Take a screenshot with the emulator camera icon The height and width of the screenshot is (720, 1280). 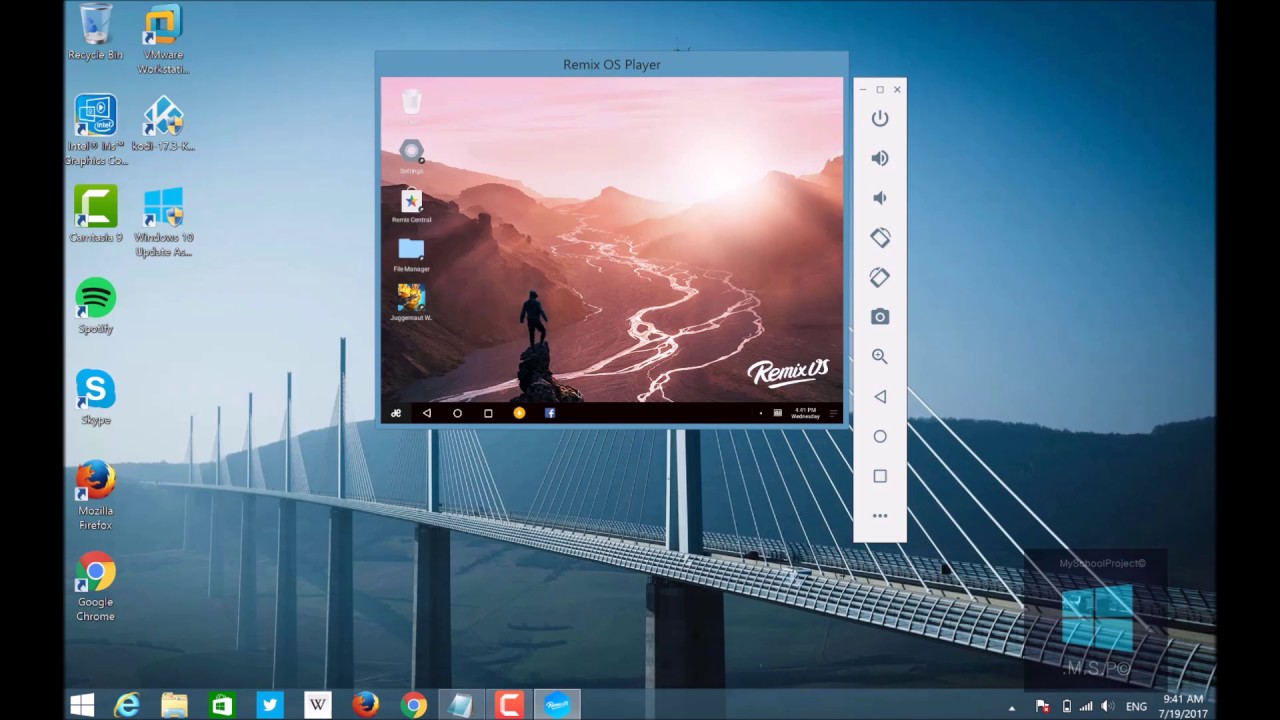(x=880, y=317)
